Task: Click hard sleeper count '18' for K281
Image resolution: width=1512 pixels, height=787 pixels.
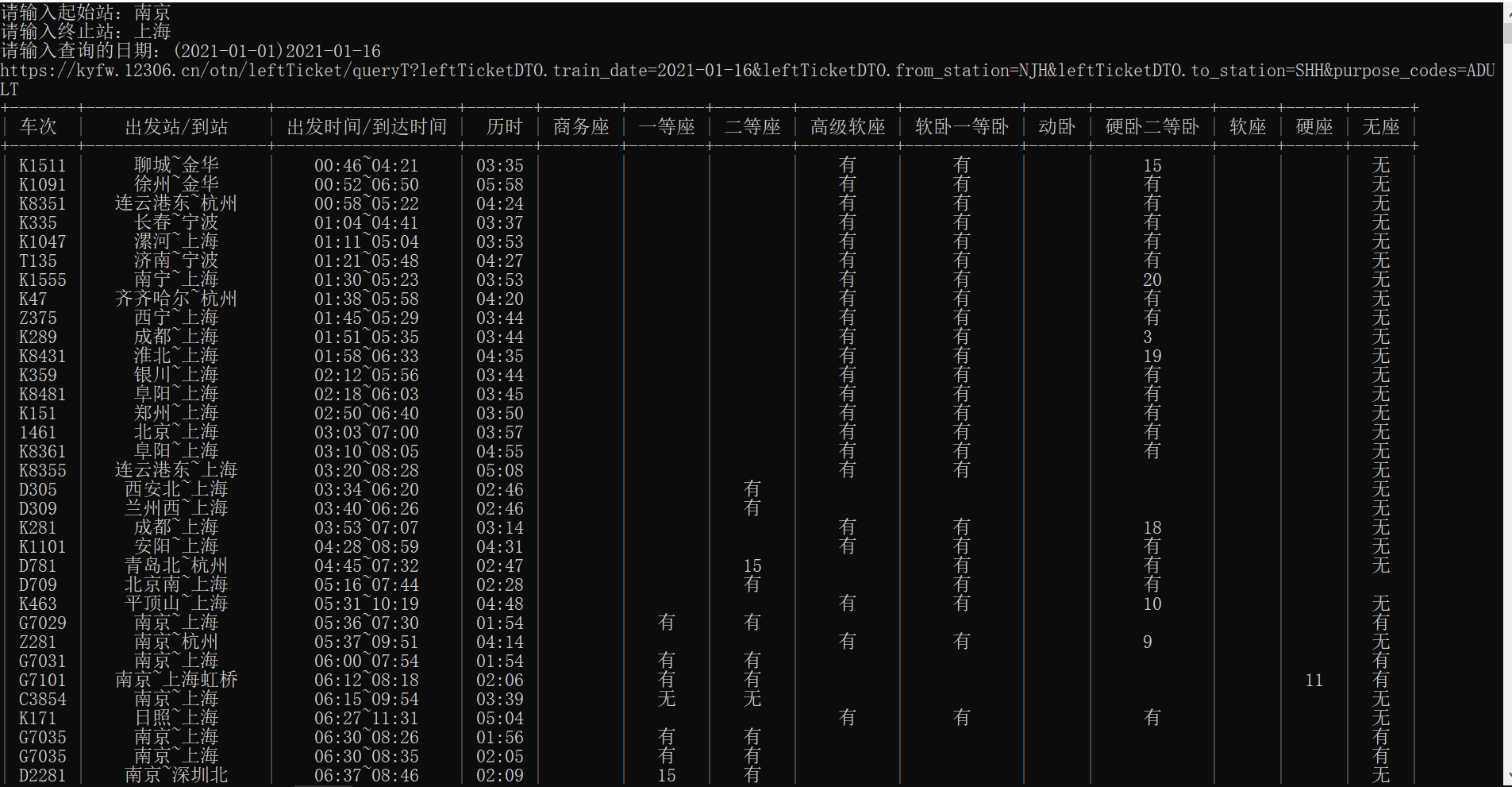Action: [x=1152, y=527]
